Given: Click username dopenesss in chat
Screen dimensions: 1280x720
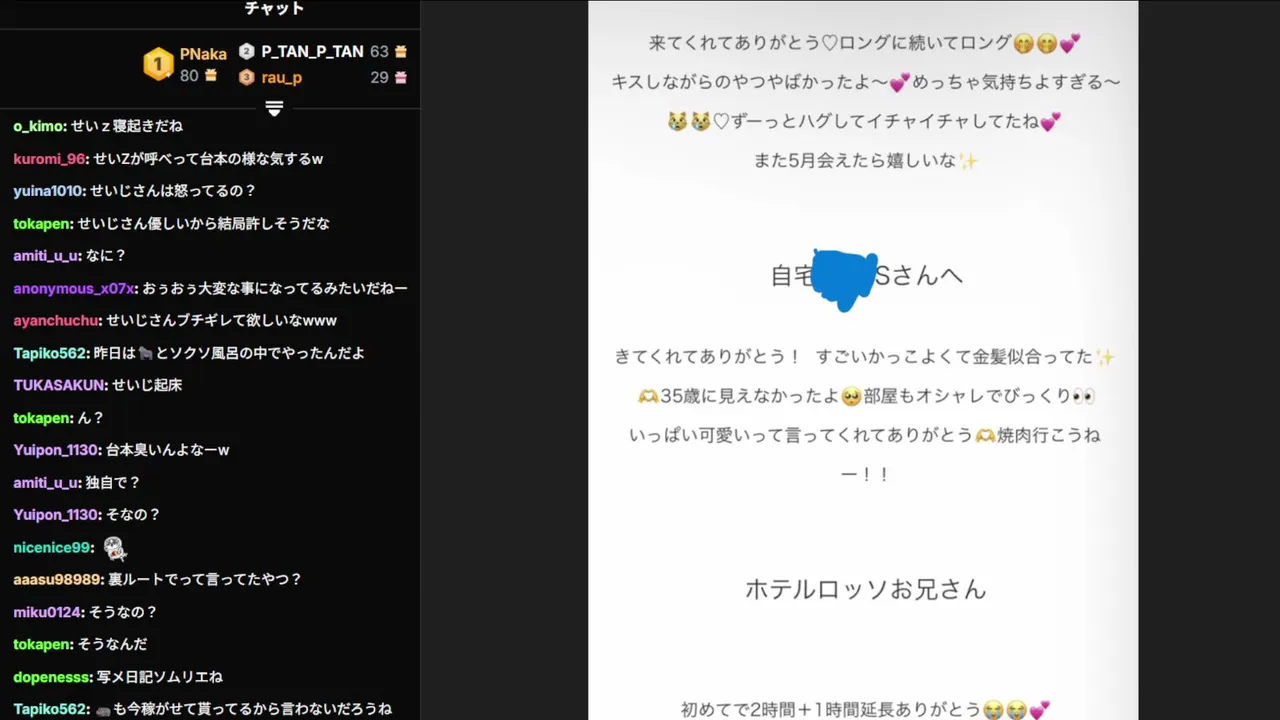Looking at the screenshot, I should coord(51,677).
